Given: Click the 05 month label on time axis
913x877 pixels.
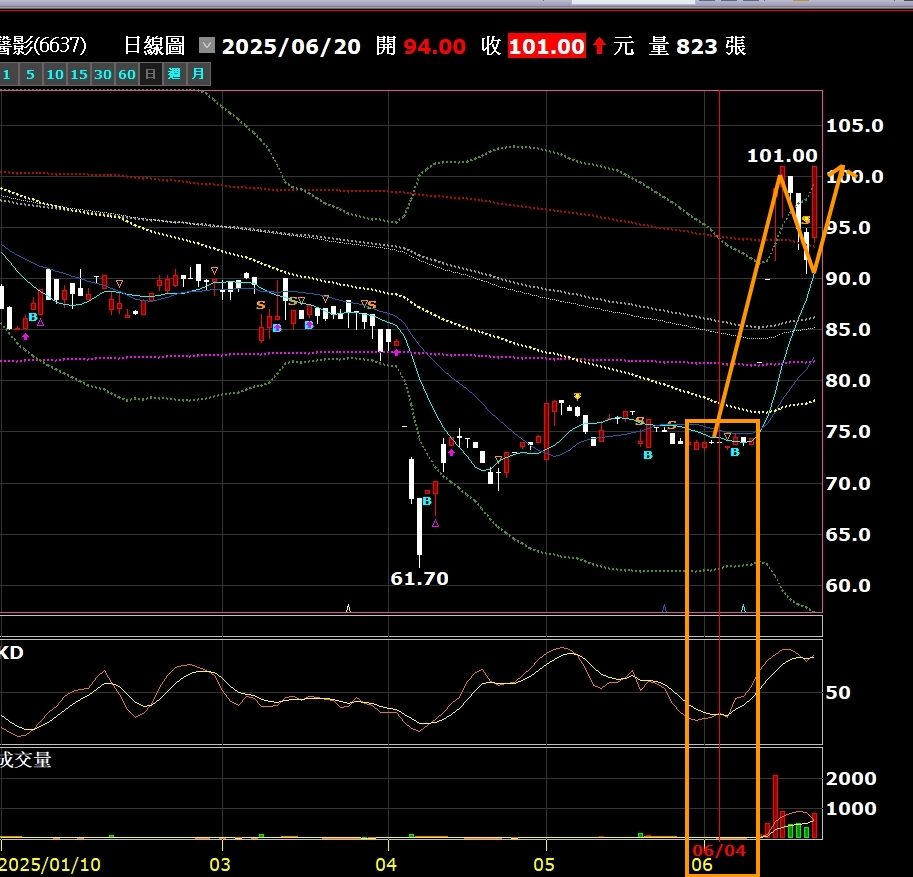Looking at the screenshot, I should [544, 865].
